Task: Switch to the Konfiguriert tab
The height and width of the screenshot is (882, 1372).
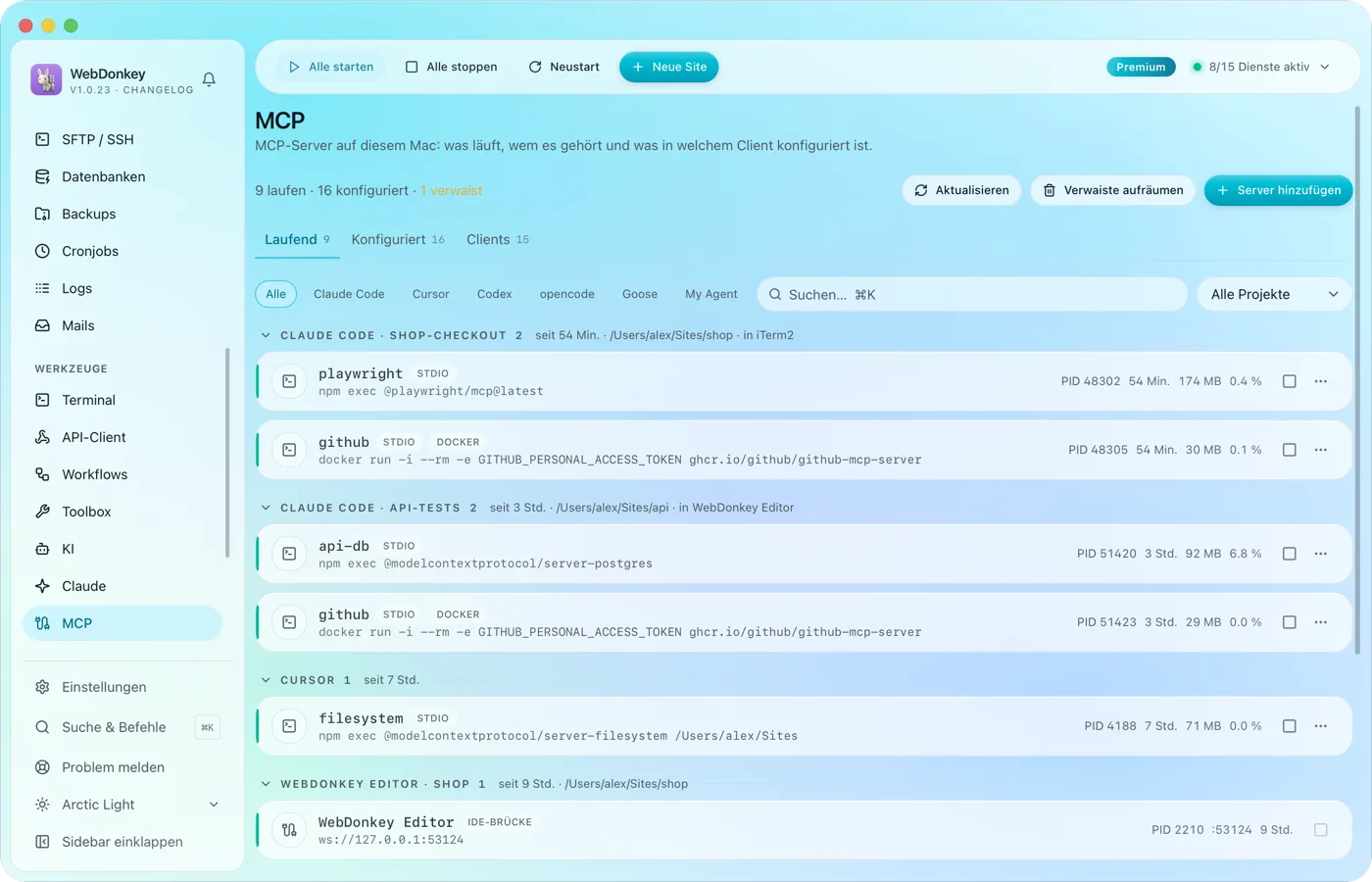Action: pos(398,239)
